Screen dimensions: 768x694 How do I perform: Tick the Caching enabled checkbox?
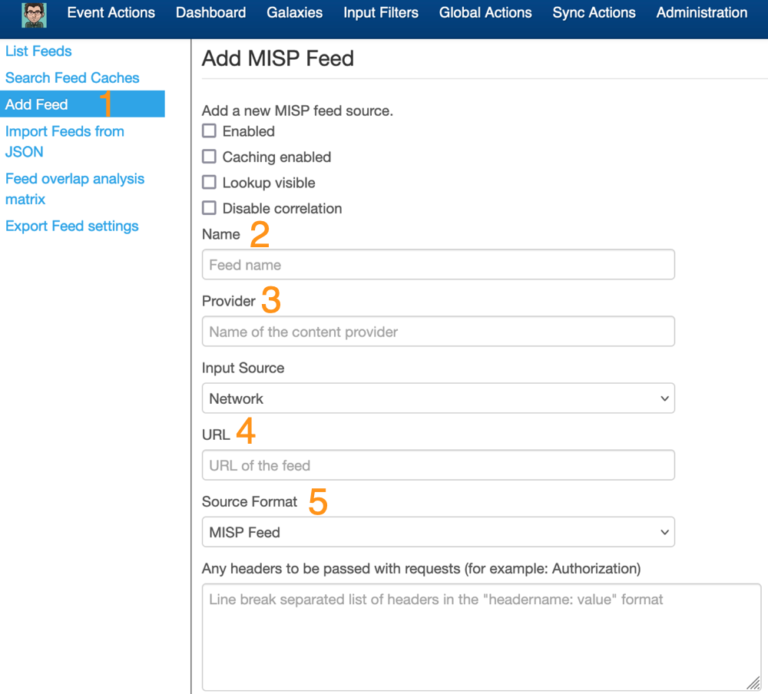click(x=209, y=157)
